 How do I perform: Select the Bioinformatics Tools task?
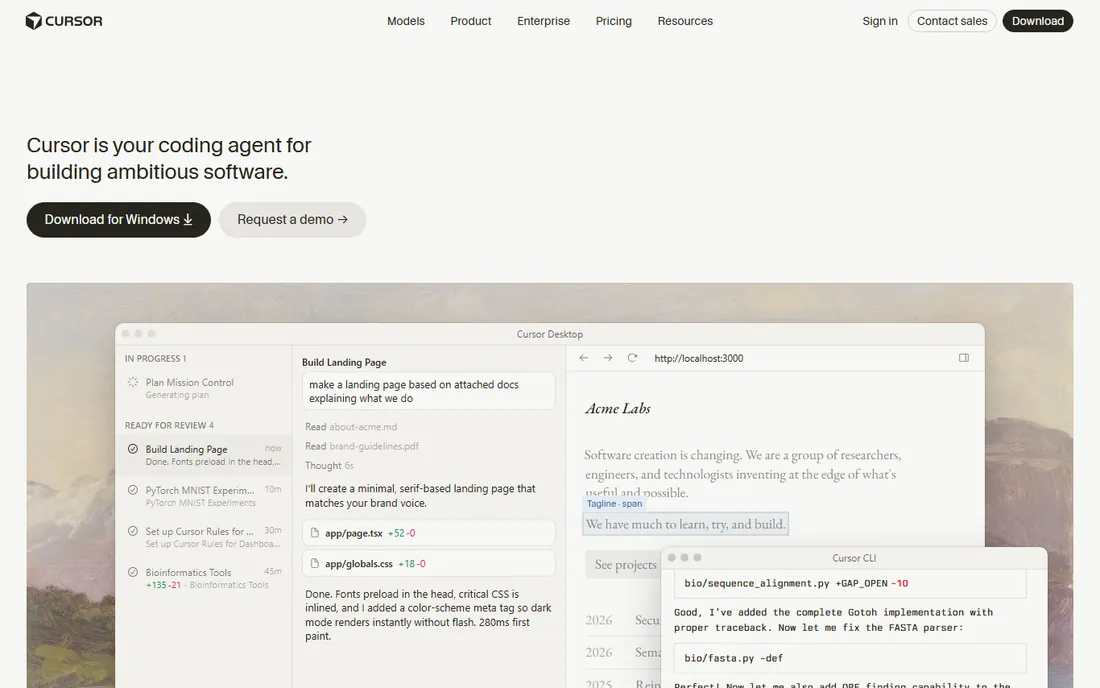point(203,578)
